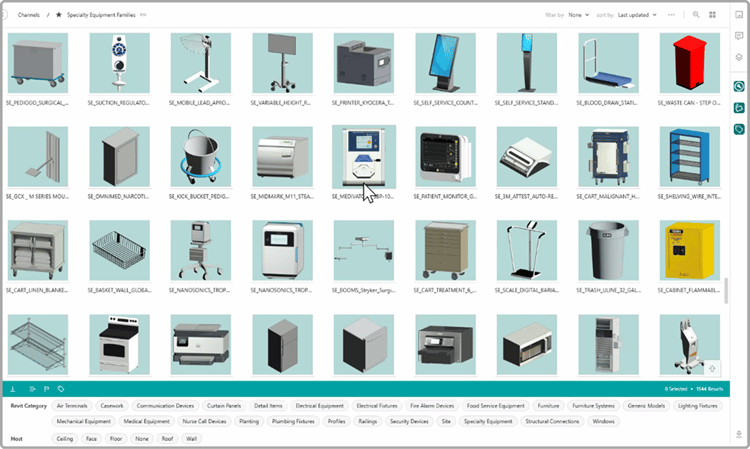Toggle the Air Terminals category filter

click(72, 406)
